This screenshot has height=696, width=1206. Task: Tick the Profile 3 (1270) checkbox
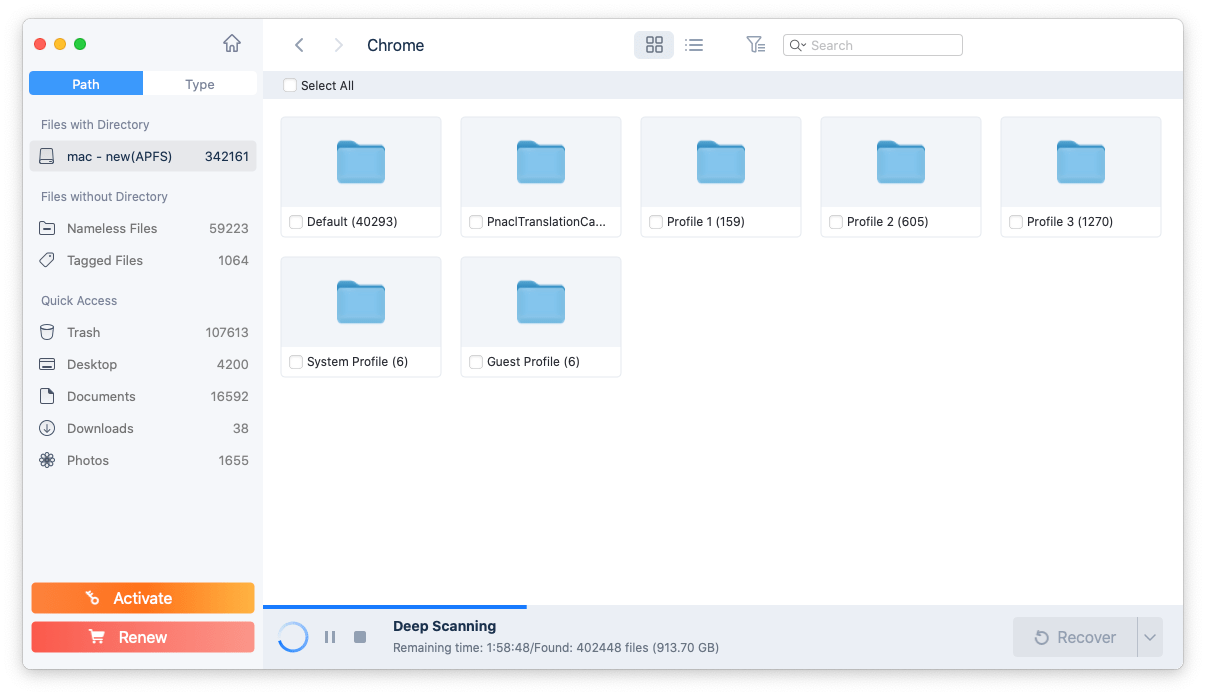pos(1016,222)
